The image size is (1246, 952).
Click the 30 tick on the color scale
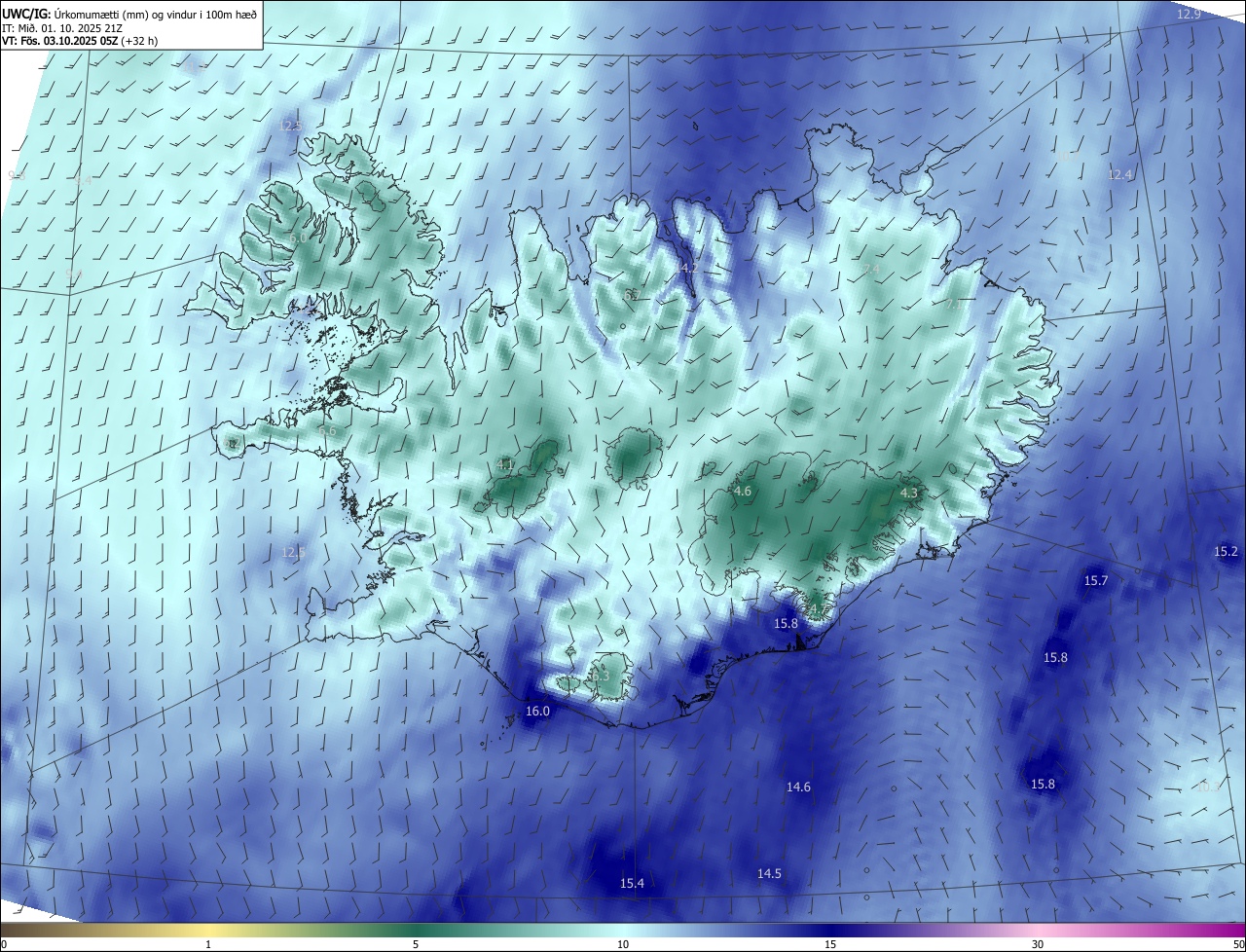(1038, 944)
